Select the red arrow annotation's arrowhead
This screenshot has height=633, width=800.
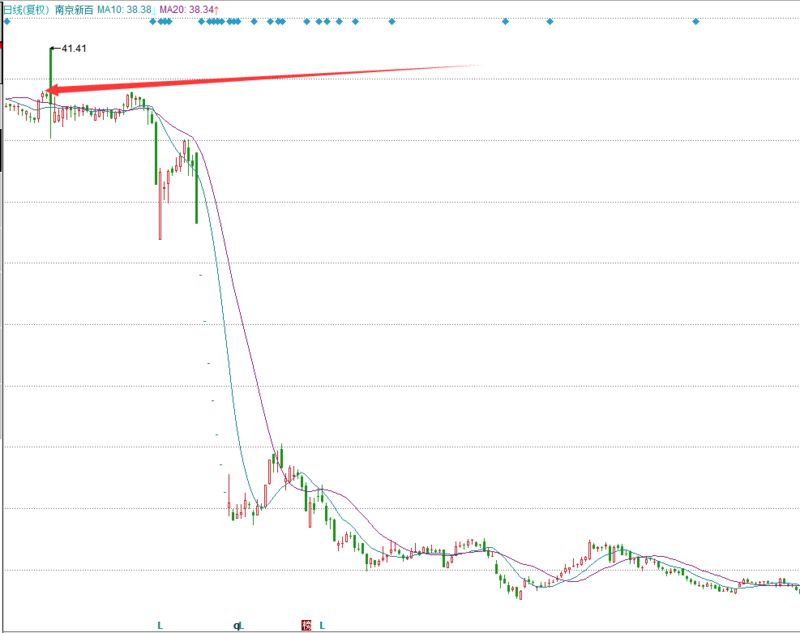click(48, 91)
